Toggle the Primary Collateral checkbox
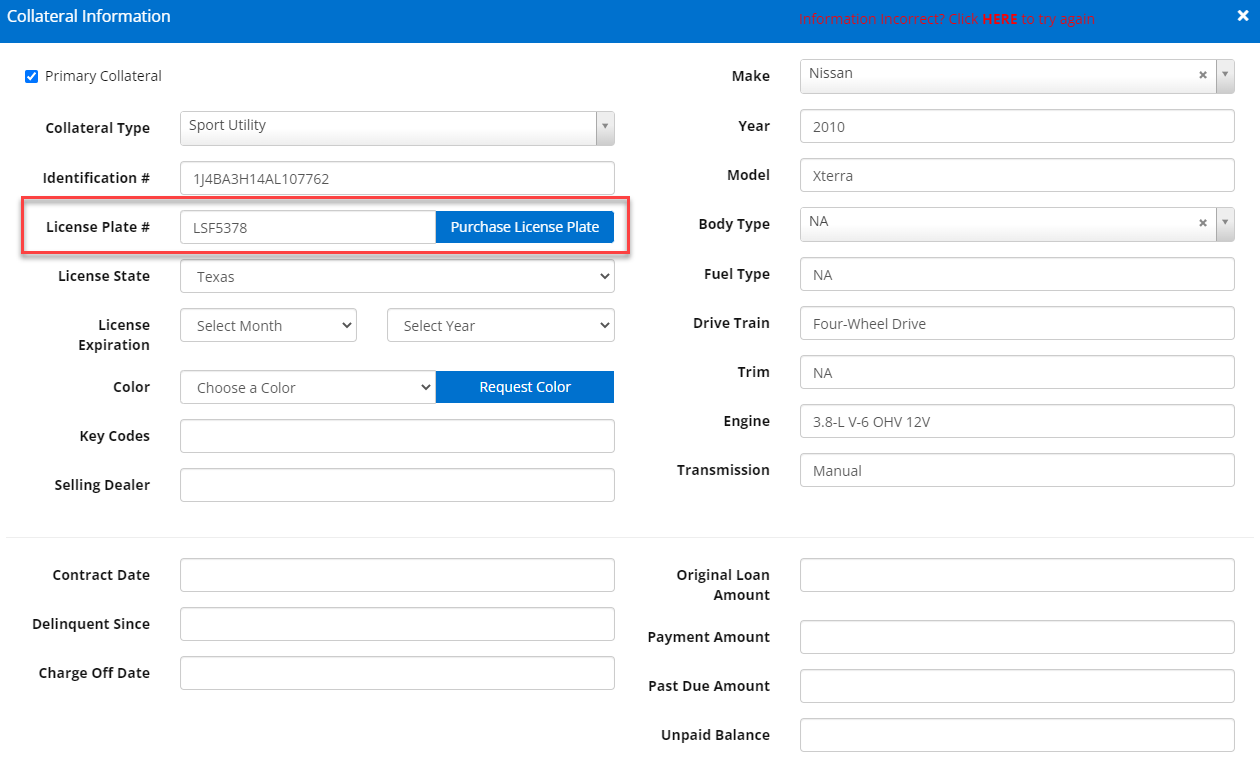 [32, 76]
